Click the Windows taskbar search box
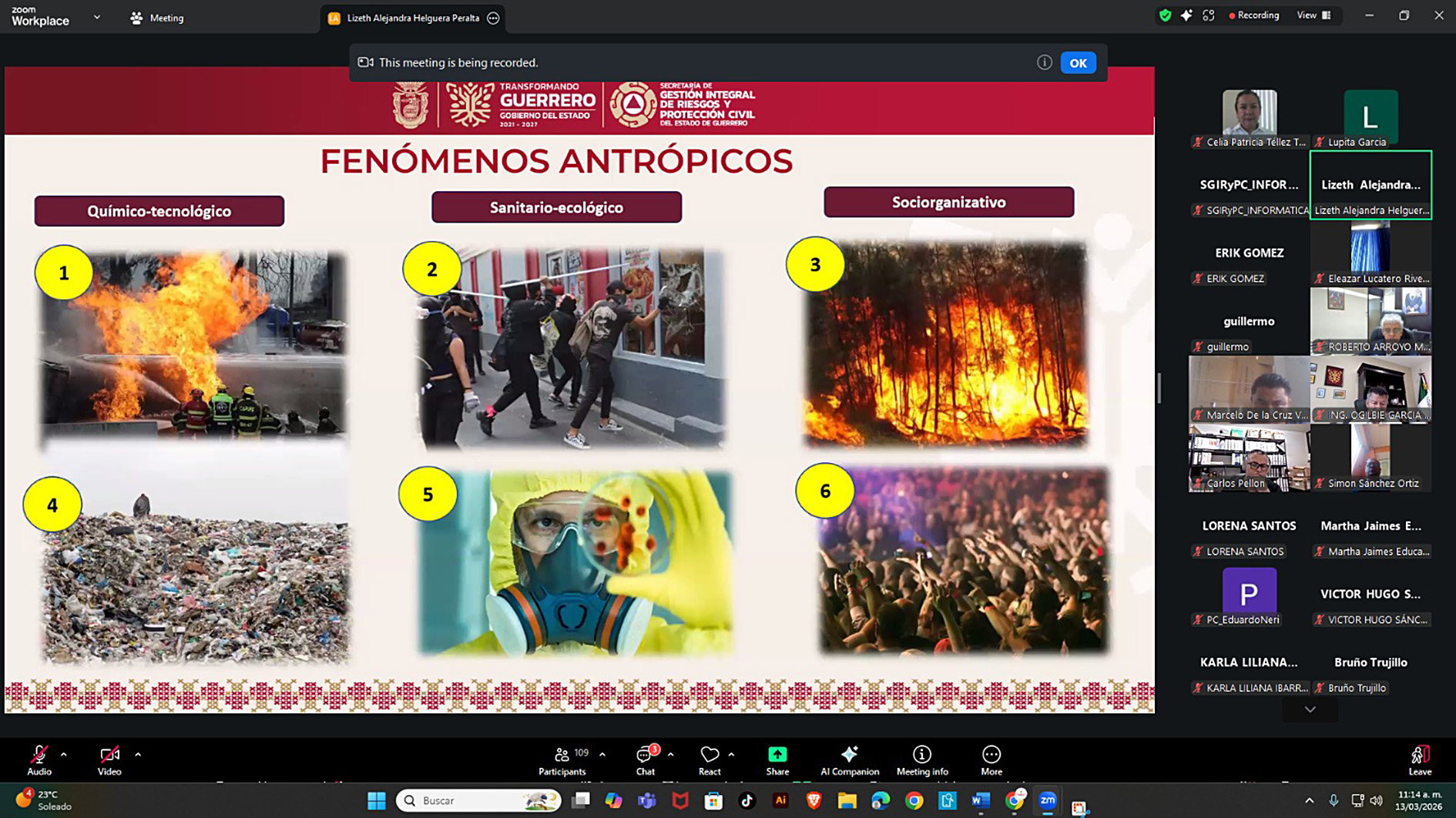Viewport: 1456px width, 818px height. 478,800
